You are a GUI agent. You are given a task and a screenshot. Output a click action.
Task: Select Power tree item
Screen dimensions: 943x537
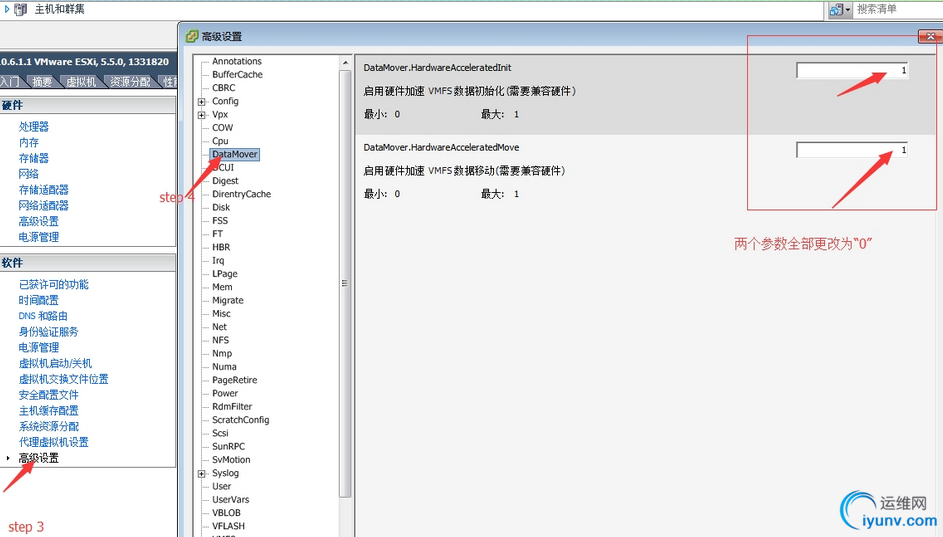pyautogui.click(x=224, y=393)
